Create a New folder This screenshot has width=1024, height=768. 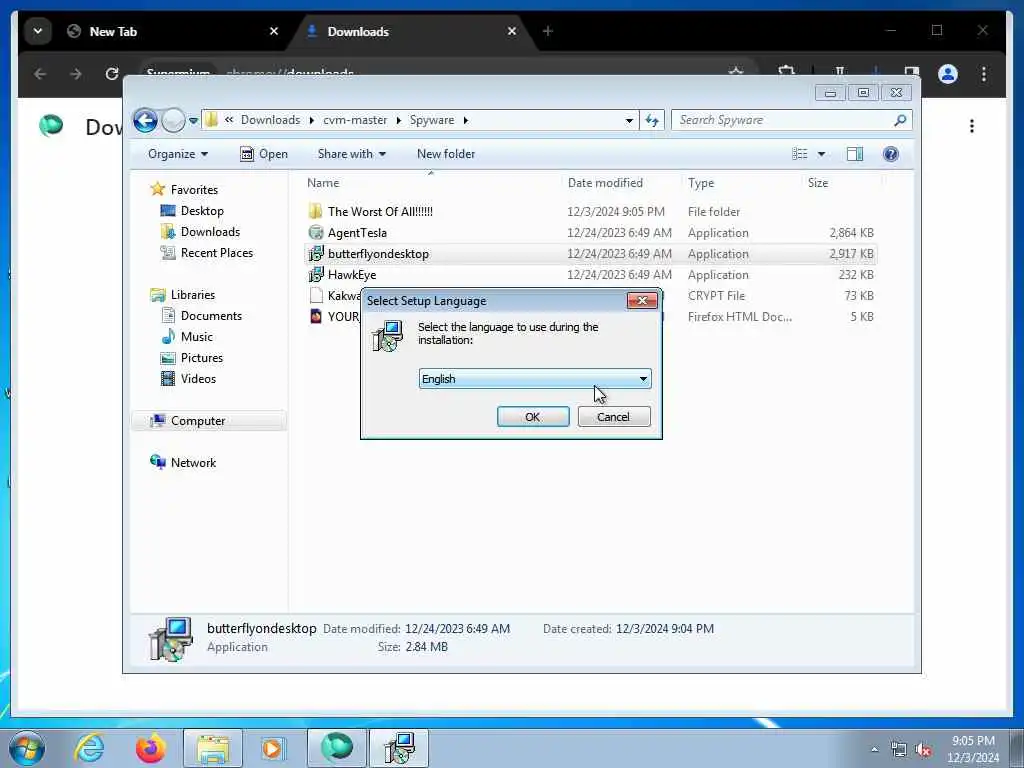point(446,154)
